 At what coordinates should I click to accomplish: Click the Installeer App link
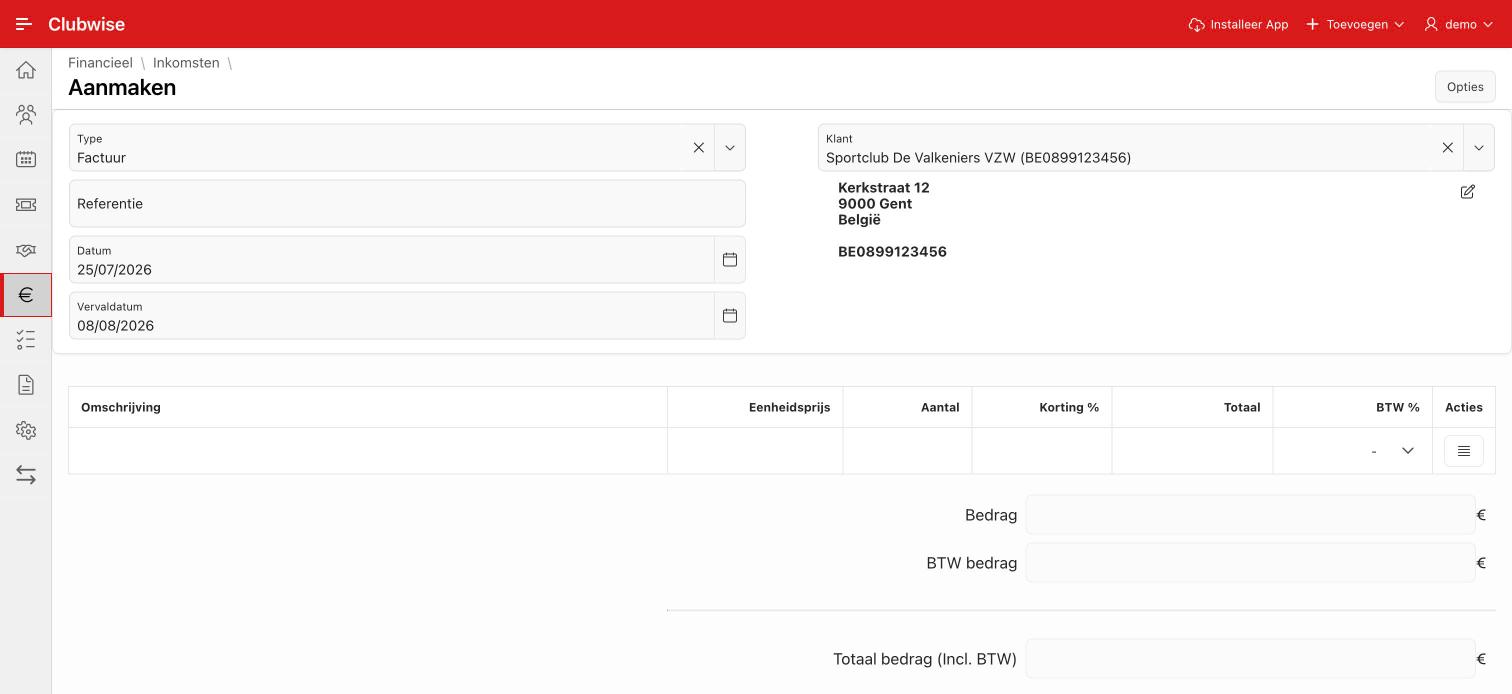[1238, 24]
